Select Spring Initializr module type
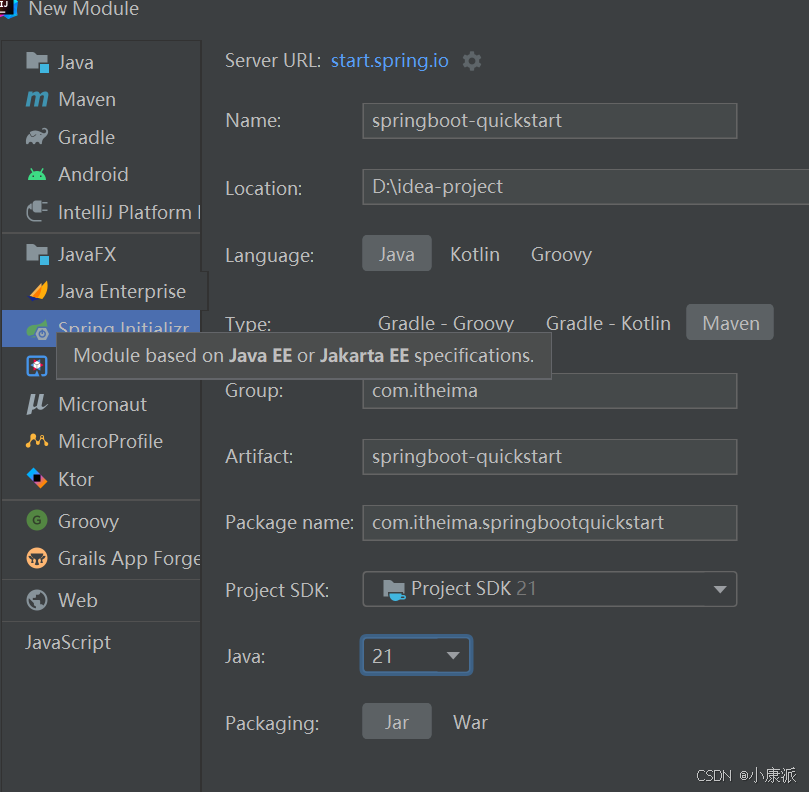The height and width of the screenshot is (792, 809). pyautogui.click(x=101, y=328)
